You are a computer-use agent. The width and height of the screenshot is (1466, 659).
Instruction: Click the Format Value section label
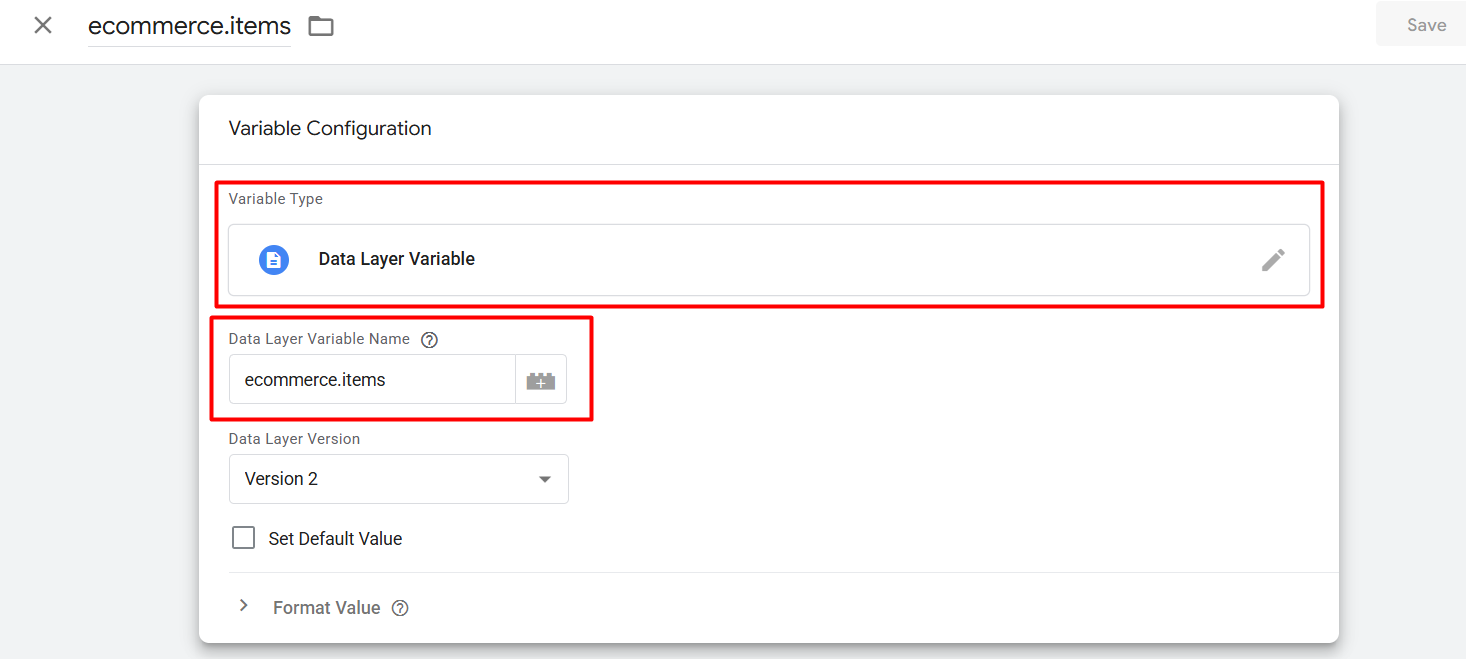(x=326, y=608)
